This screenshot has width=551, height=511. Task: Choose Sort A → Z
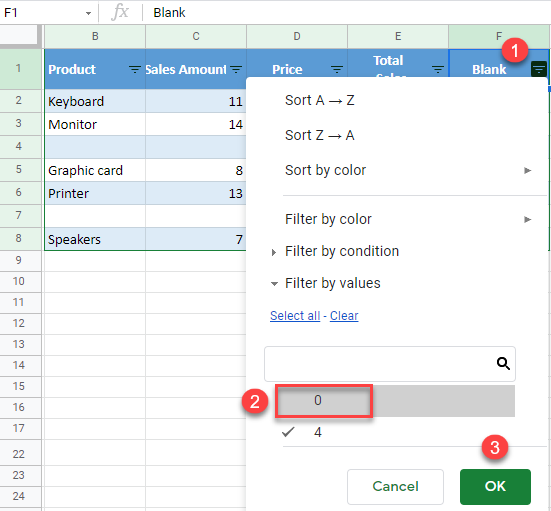point(319,101)
